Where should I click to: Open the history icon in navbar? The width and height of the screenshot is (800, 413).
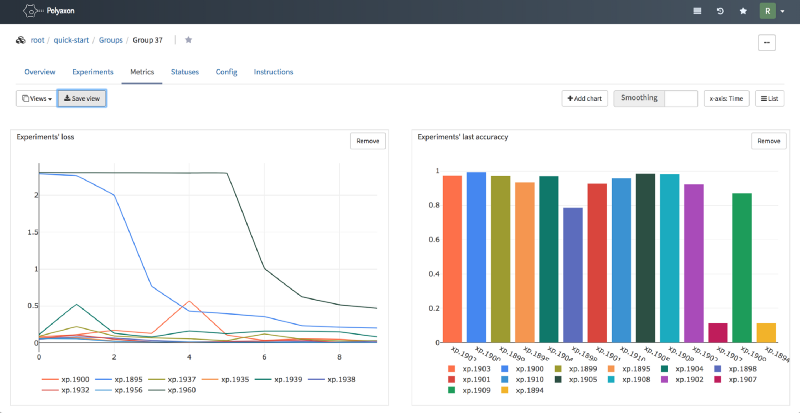coord(720,11)
